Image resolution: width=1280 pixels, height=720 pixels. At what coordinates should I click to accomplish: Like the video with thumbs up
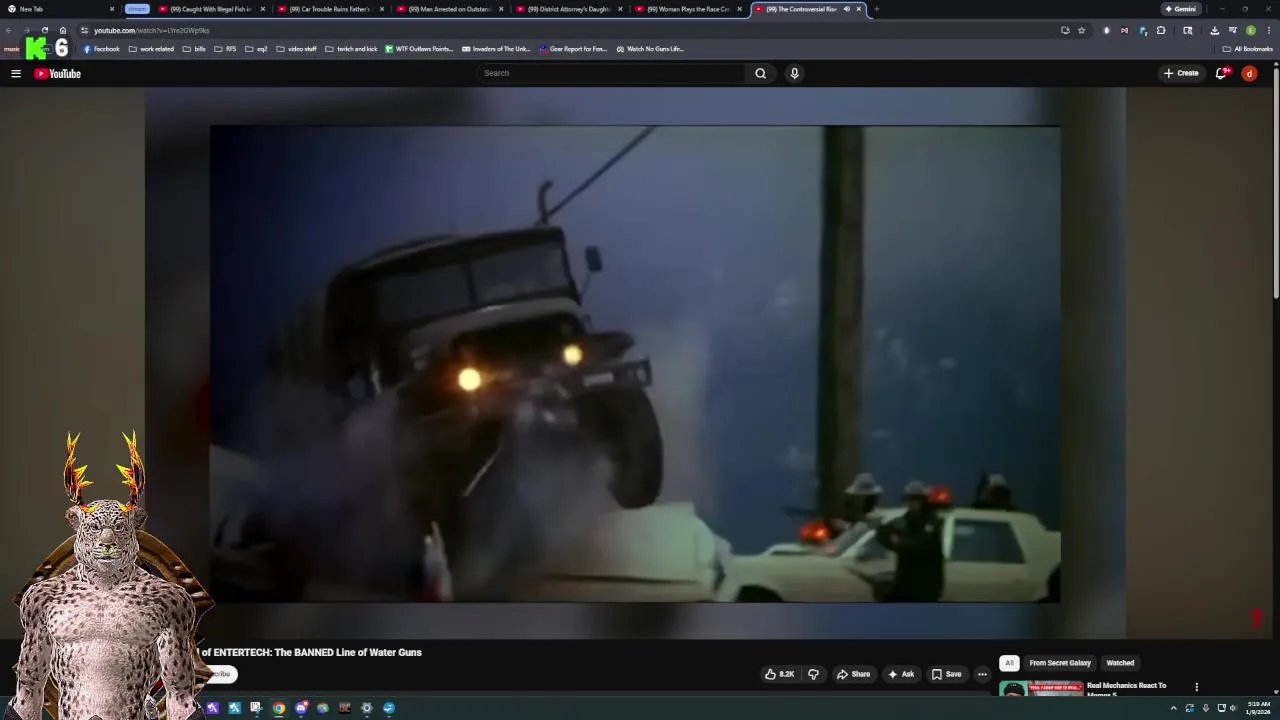779,674
